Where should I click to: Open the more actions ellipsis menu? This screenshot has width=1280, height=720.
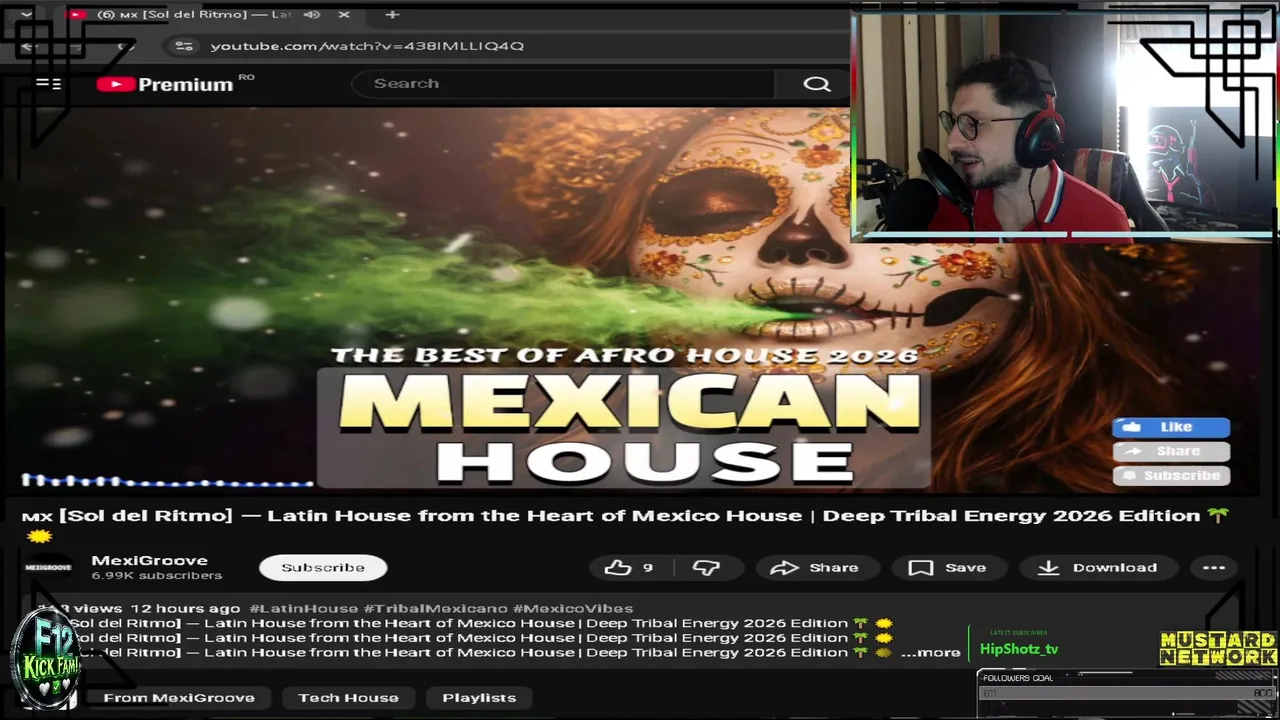(x=1214, y=568)
